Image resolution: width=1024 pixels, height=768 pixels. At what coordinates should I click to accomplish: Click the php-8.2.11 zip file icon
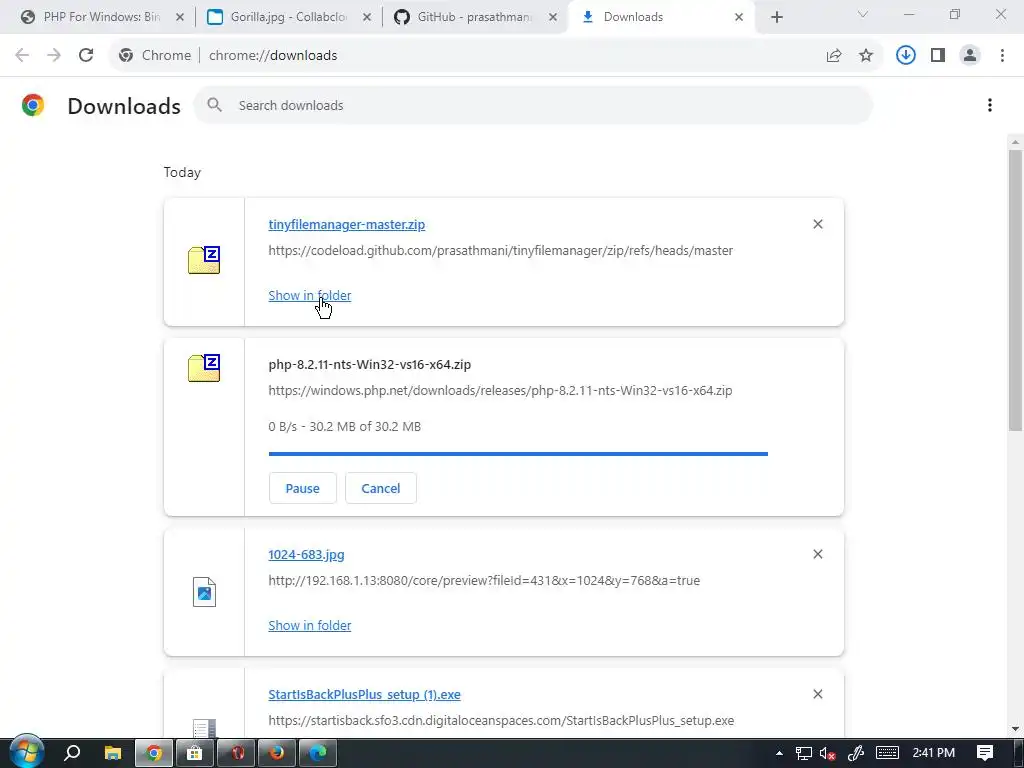coord(204,368)
